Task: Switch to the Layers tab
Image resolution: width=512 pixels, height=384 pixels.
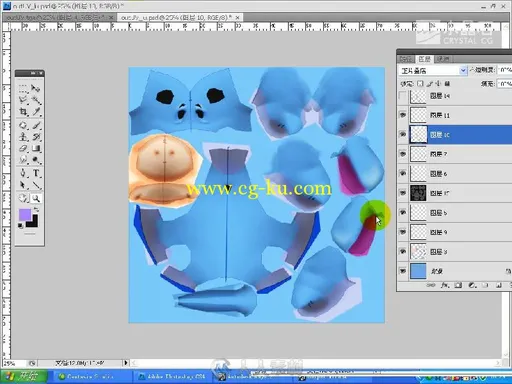Action: pos(424,59)
